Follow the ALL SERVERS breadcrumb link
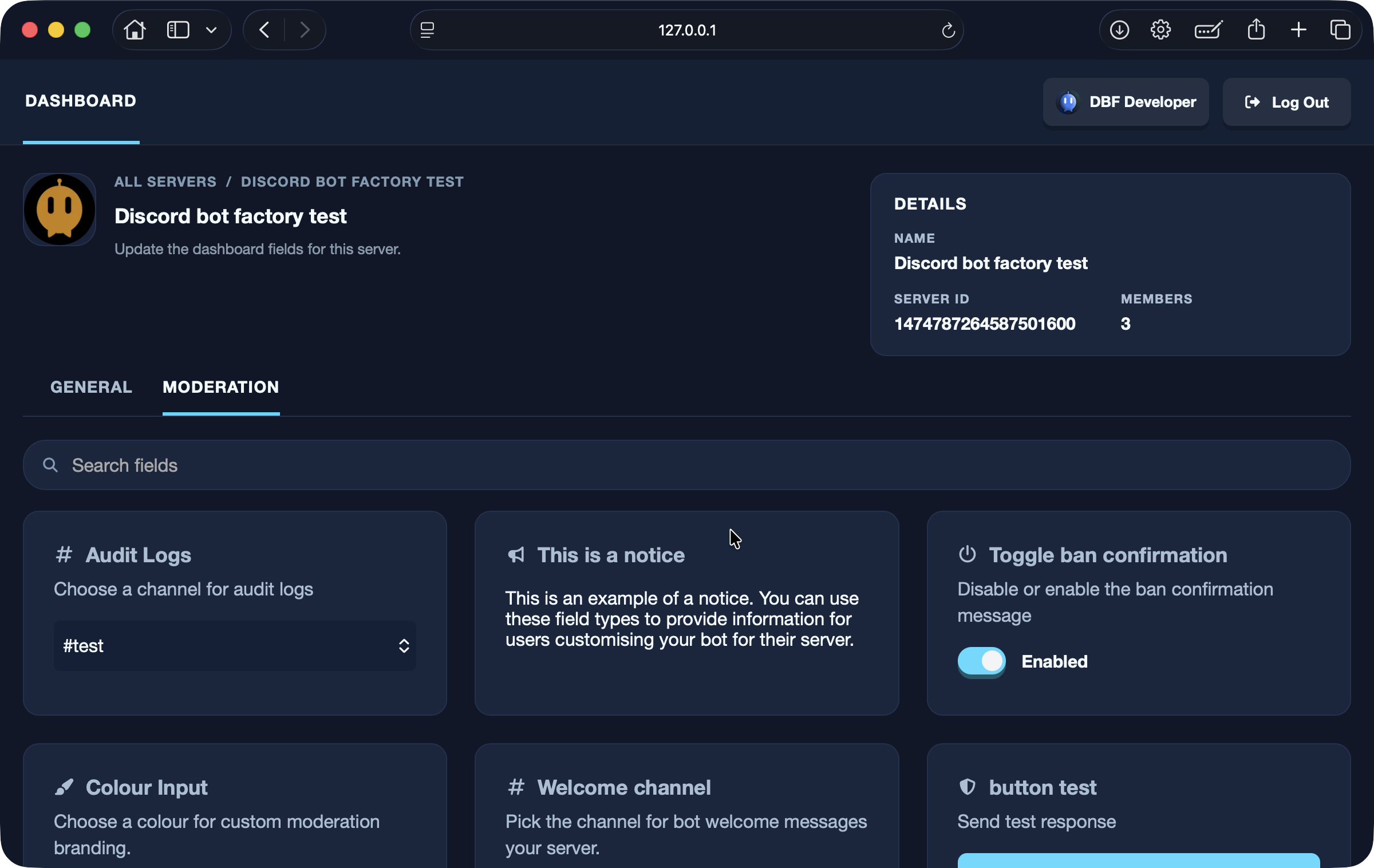Screen dimensions: 1374x868 [165, 182]
